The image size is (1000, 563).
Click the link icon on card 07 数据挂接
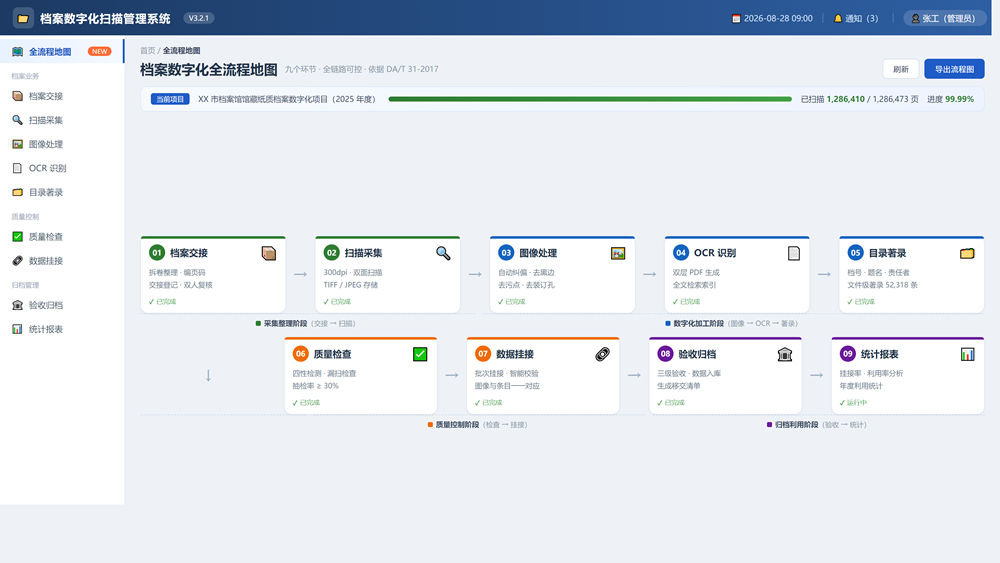(x=602, y=355)
